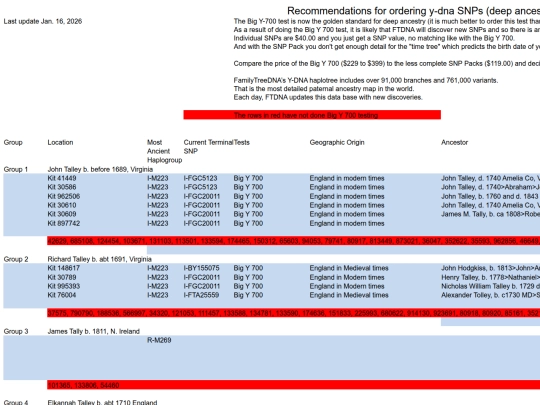Click ancestor 'Henry Talley, b. 1778' cell
The height and width of the screenshot is (405, 540).
(x=490, y=278)
